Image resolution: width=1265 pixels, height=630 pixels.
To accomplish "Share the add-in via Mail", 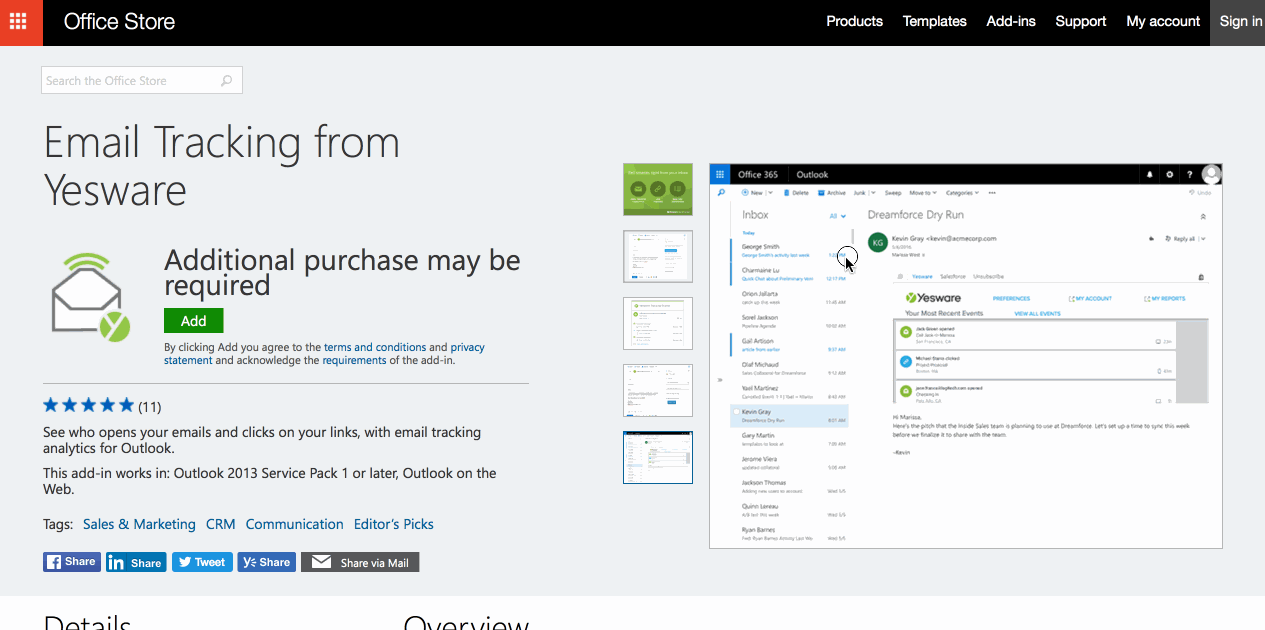I will (360, 562).
